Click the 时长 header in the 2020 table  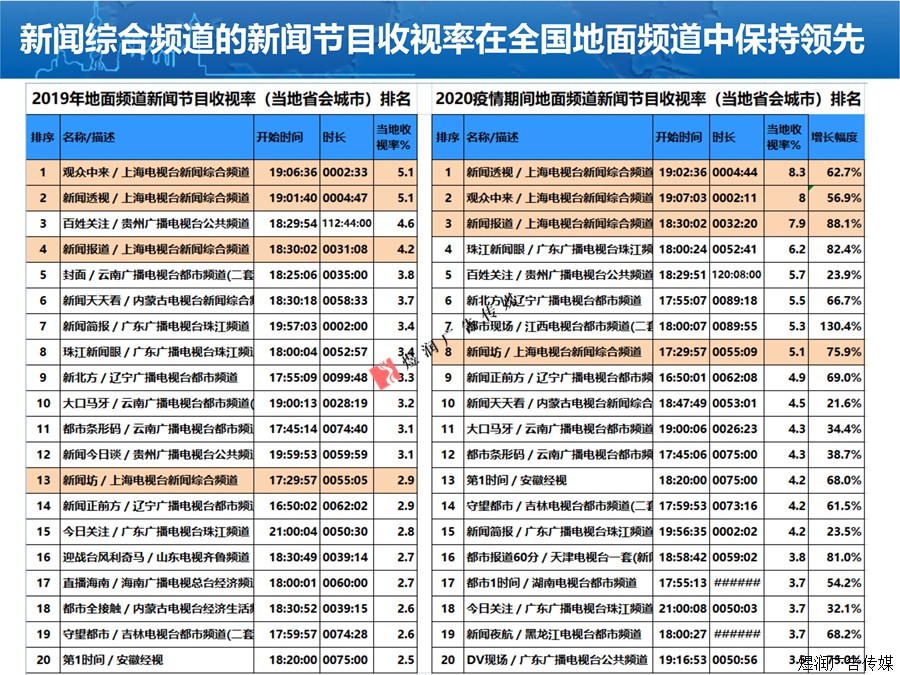(x=736, y=137)
